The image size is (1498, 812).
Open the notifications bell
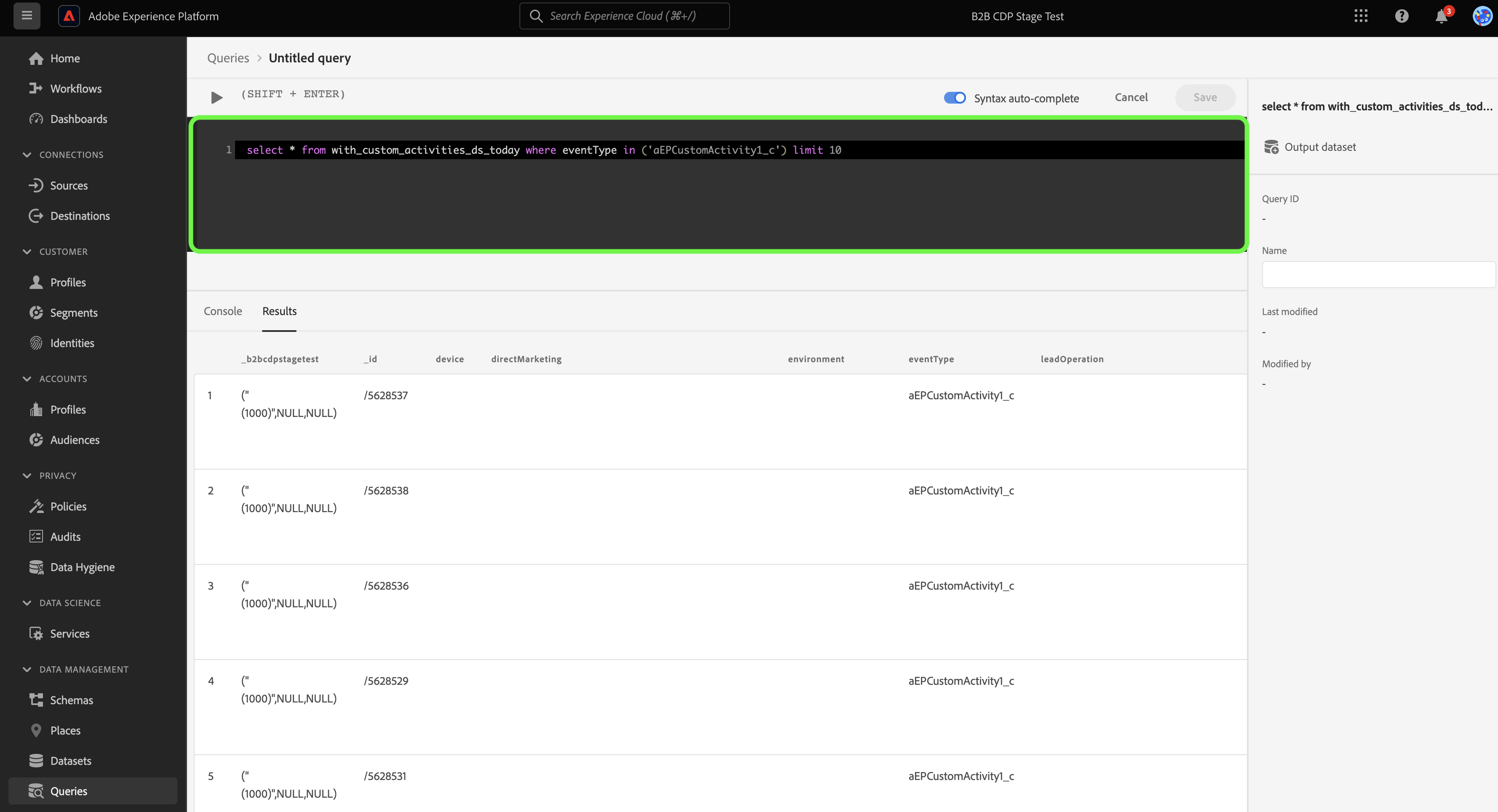(1442, 16)
